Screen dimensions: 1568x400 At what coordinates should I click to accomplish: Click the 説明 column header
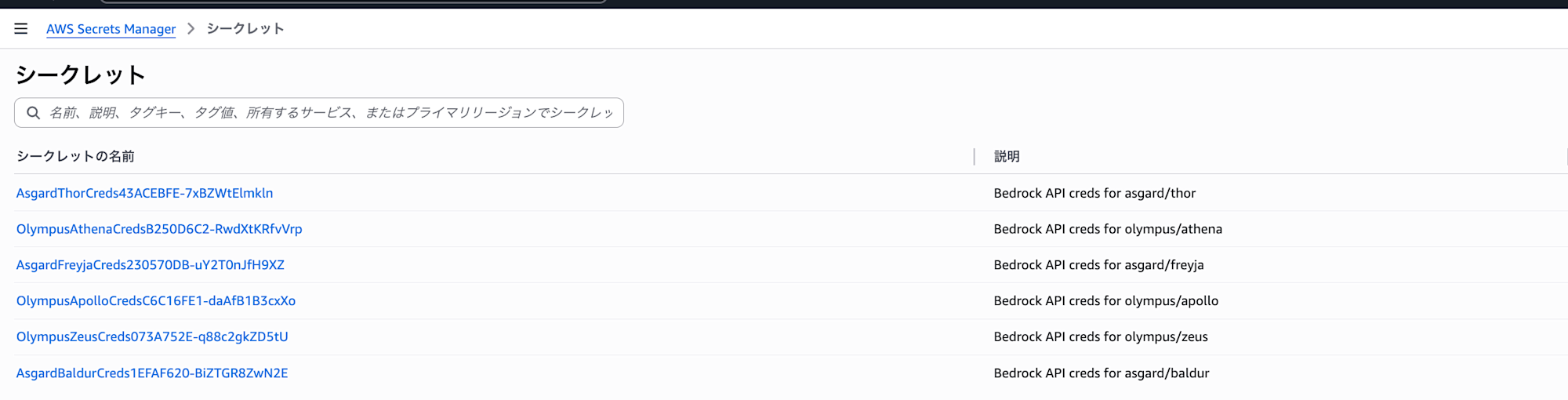[1007, 156]
